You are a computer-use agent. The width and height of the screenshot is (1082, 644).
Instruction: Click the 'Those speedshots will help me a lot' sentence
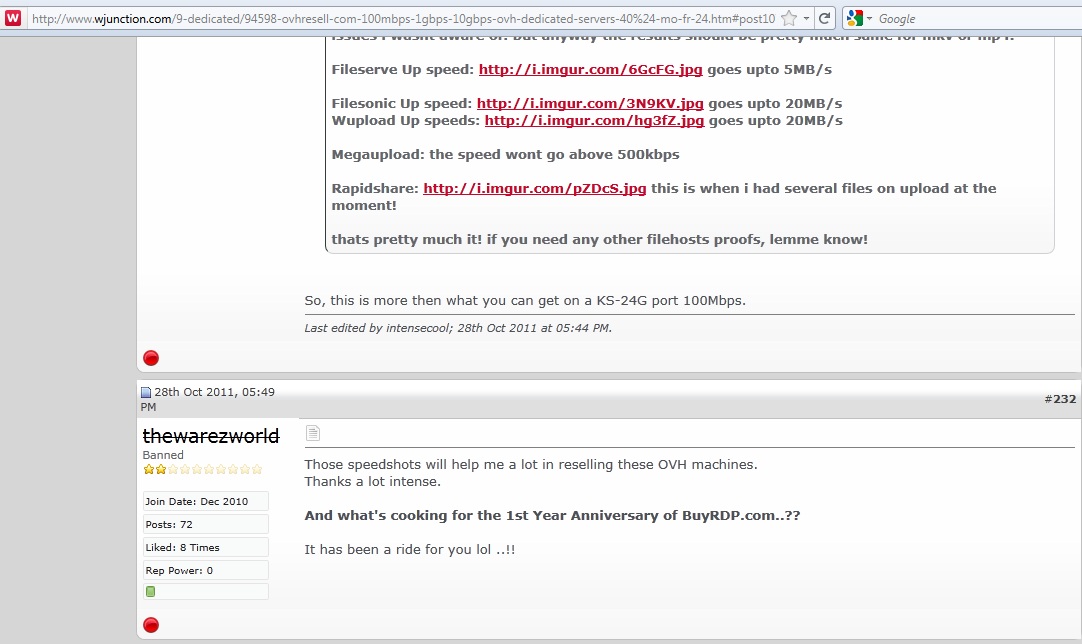pos(531,465)
